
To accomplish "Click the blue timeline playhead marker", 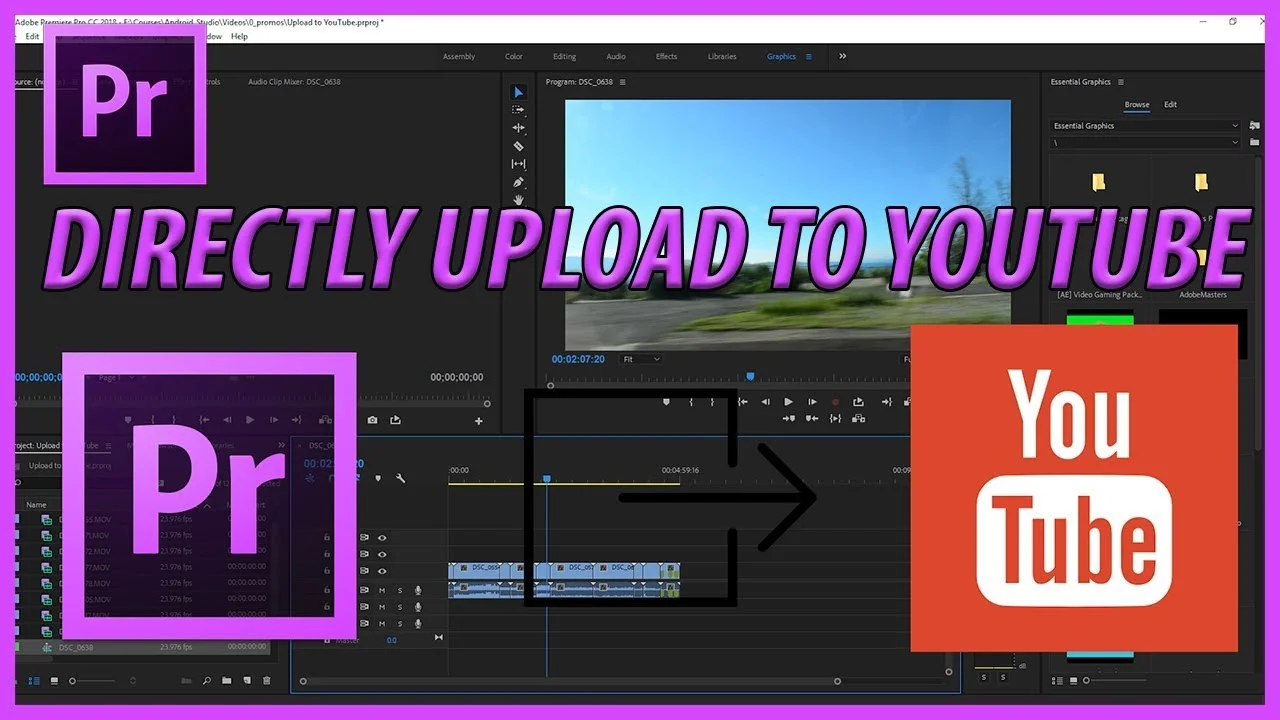I will pos(546,479).
